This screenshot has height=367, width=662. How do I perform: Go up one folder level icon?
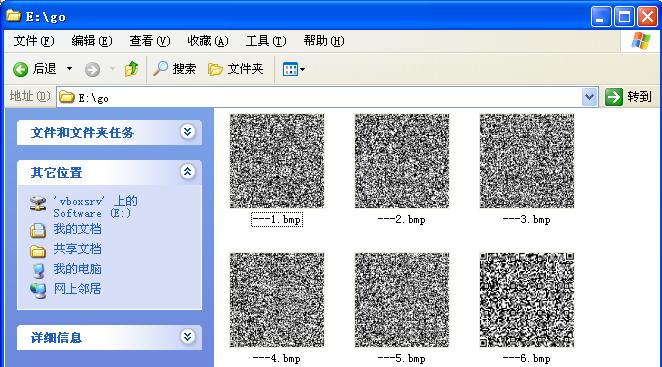click(x=131, y=69)
